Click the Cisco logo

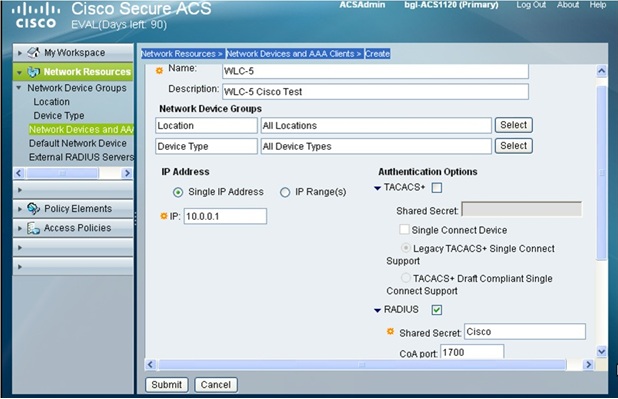[36, 16]
